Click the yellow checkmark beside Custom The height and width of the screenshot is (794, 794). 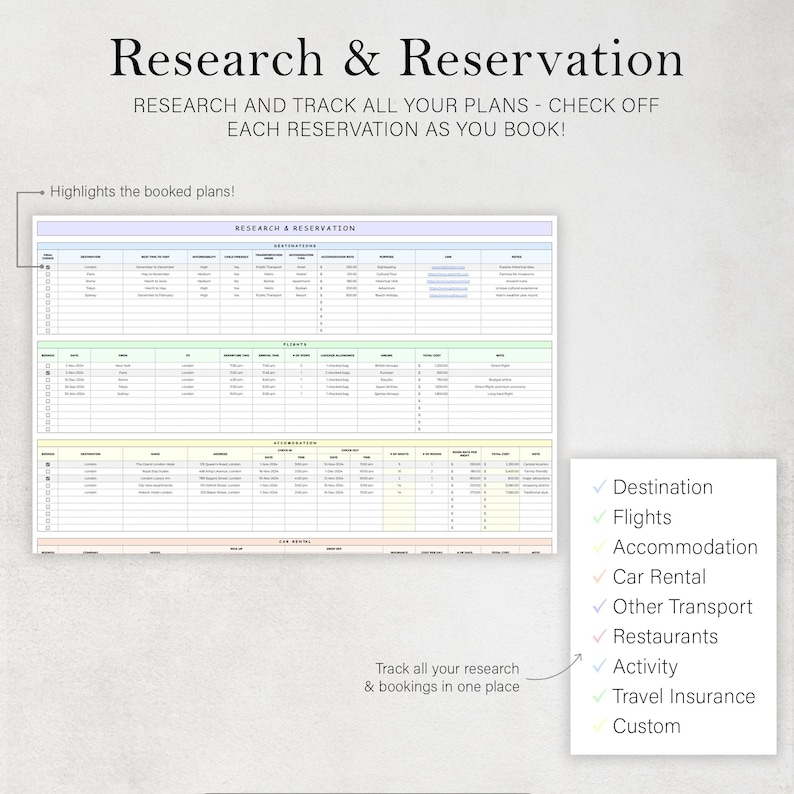(599, 726)
